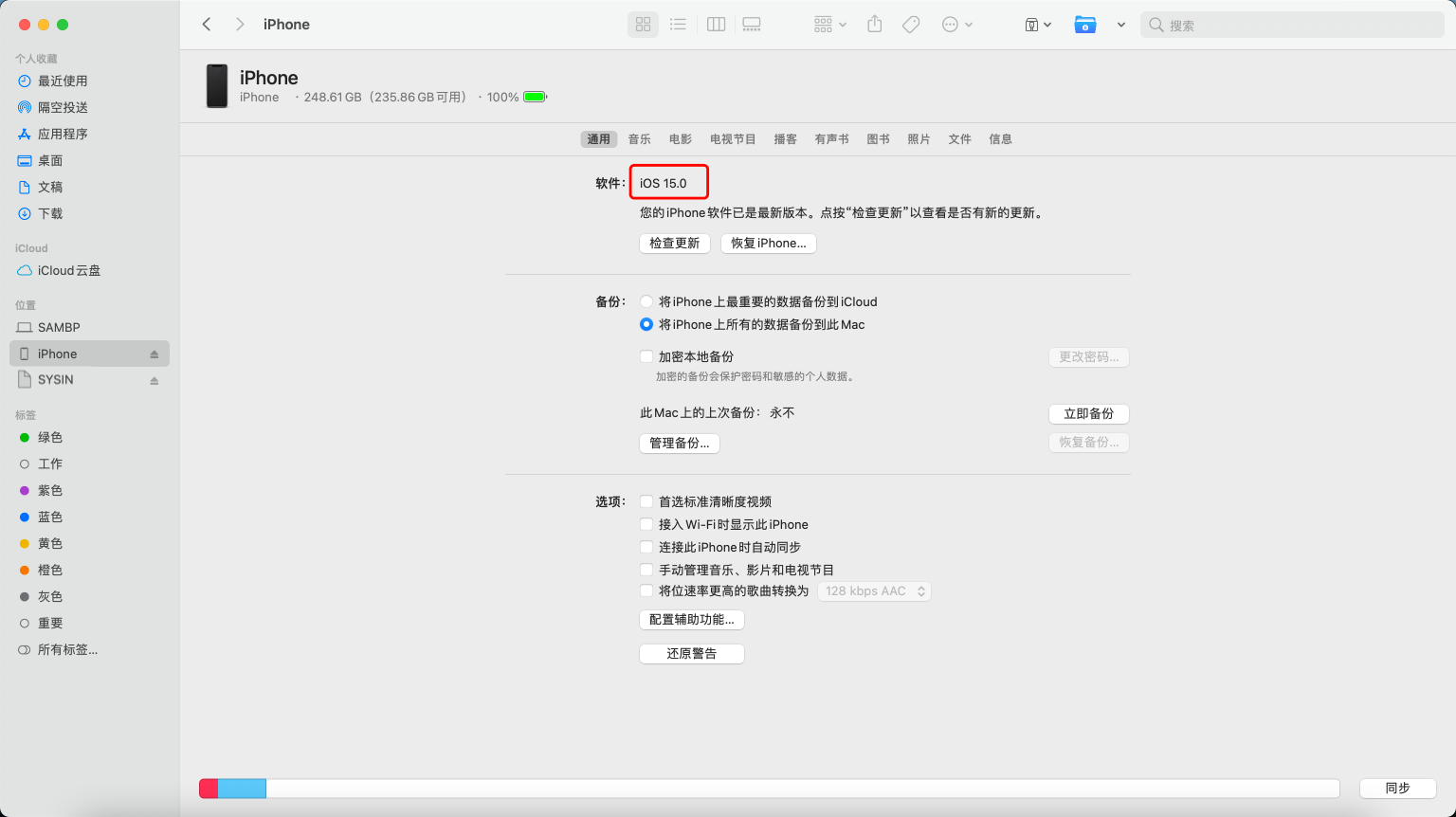Select the General (通用) tab
The image size is (1456, 817).
pyautogui.click(x=599, y=139)
